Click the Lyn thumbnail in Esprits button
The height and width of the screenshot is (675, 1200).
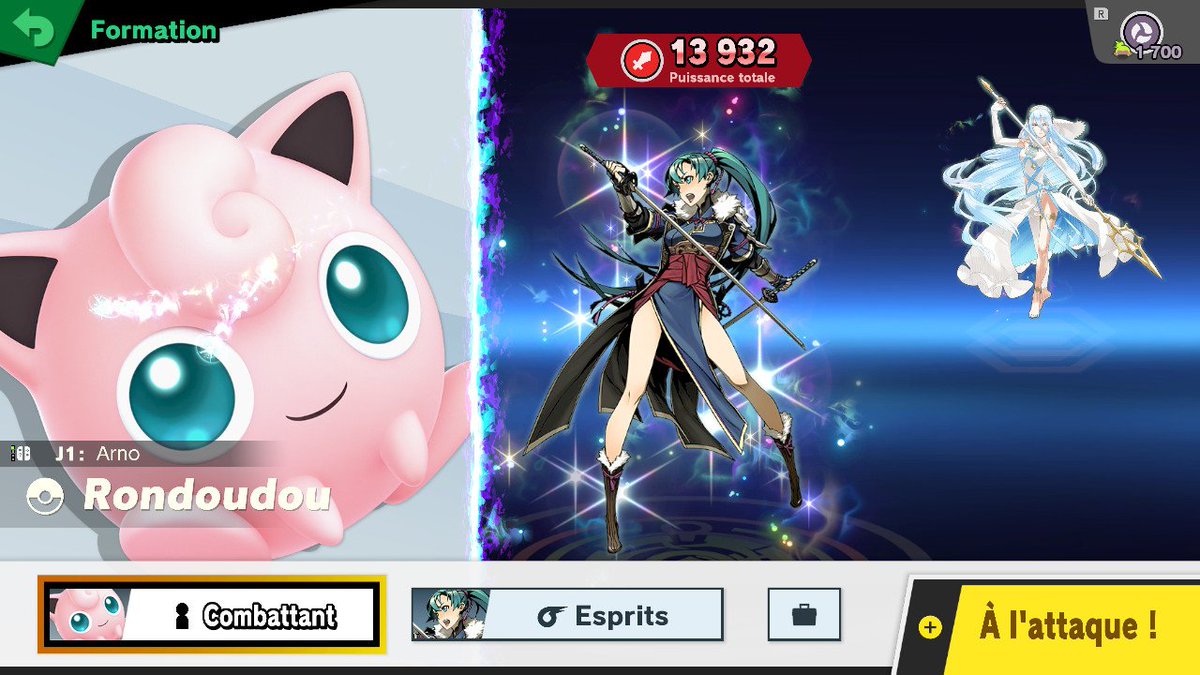pos(450,615)
